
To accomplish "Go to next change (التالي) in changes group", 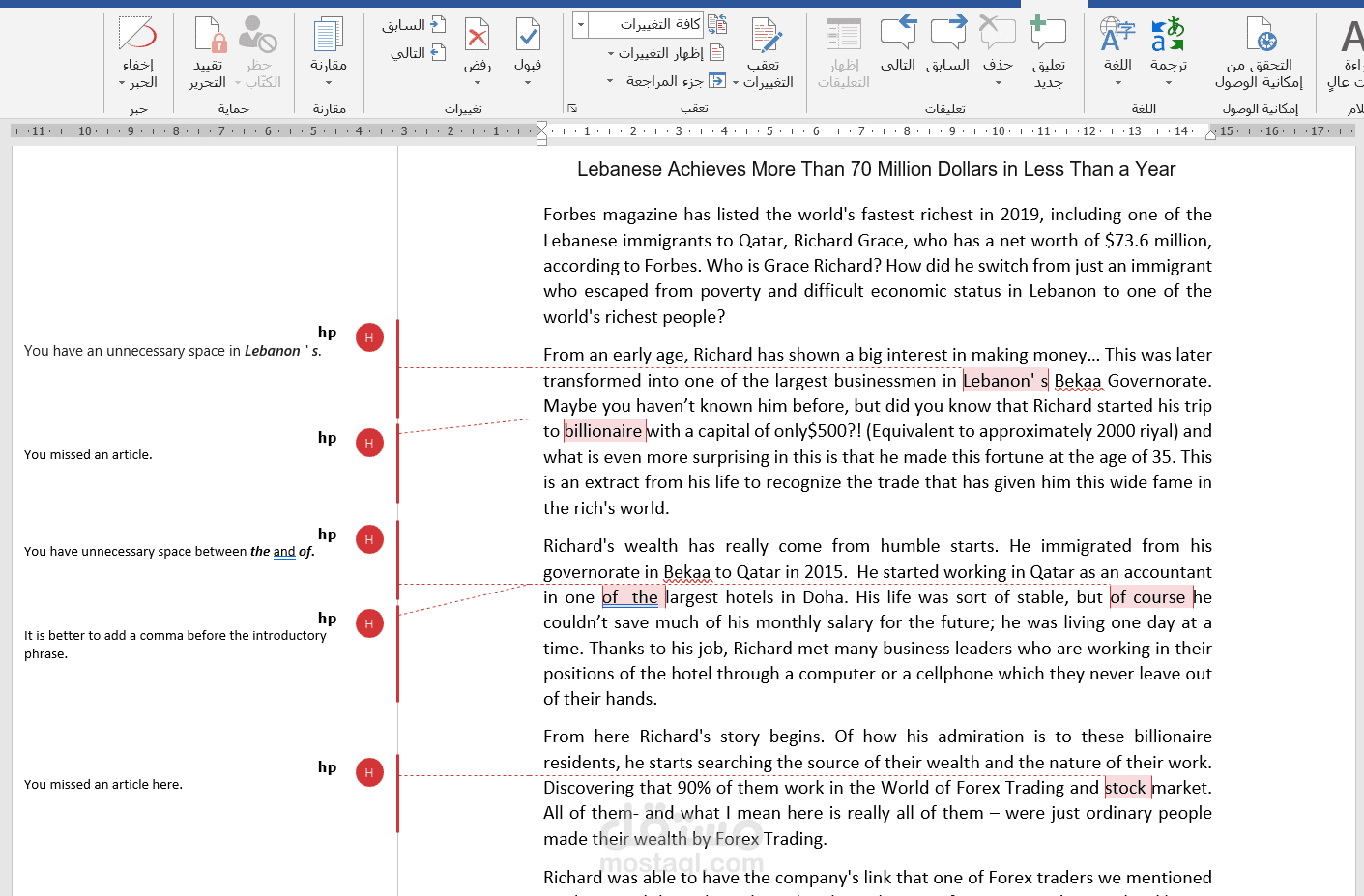I will (x=418, y=52).
